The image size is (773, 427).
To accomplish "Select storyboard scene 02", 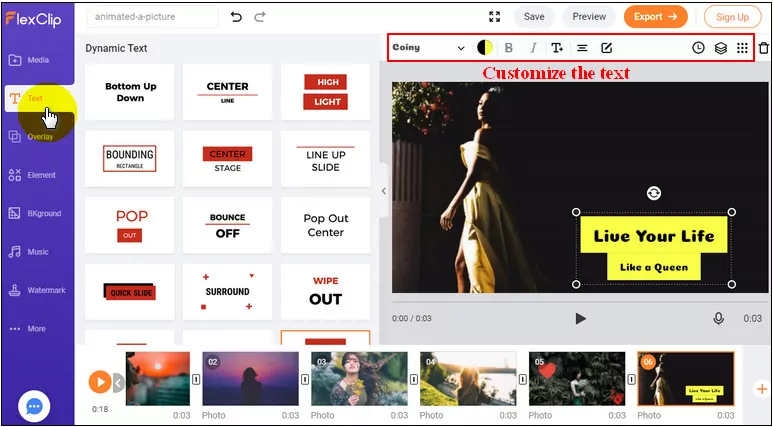I will pos(250,379).
